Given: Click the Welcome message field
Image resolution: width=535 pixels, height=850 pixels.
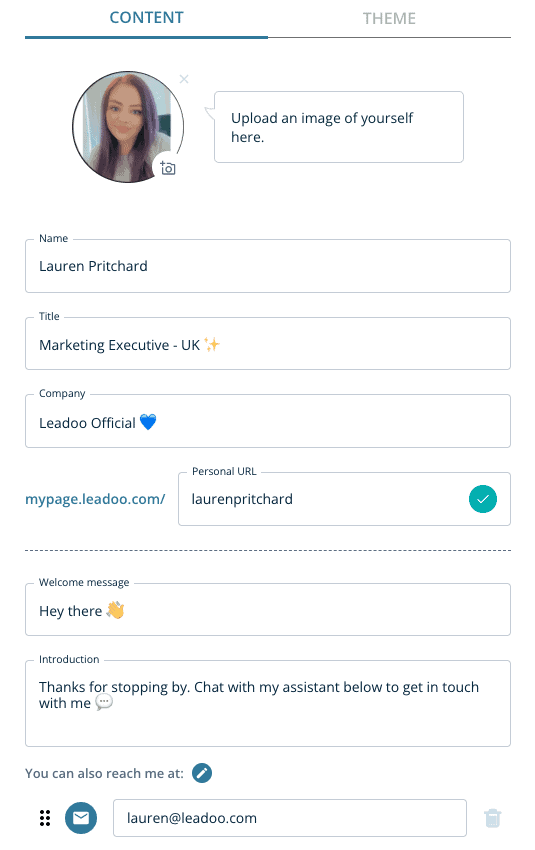Looking at the screenshot, I should point(268,610).
